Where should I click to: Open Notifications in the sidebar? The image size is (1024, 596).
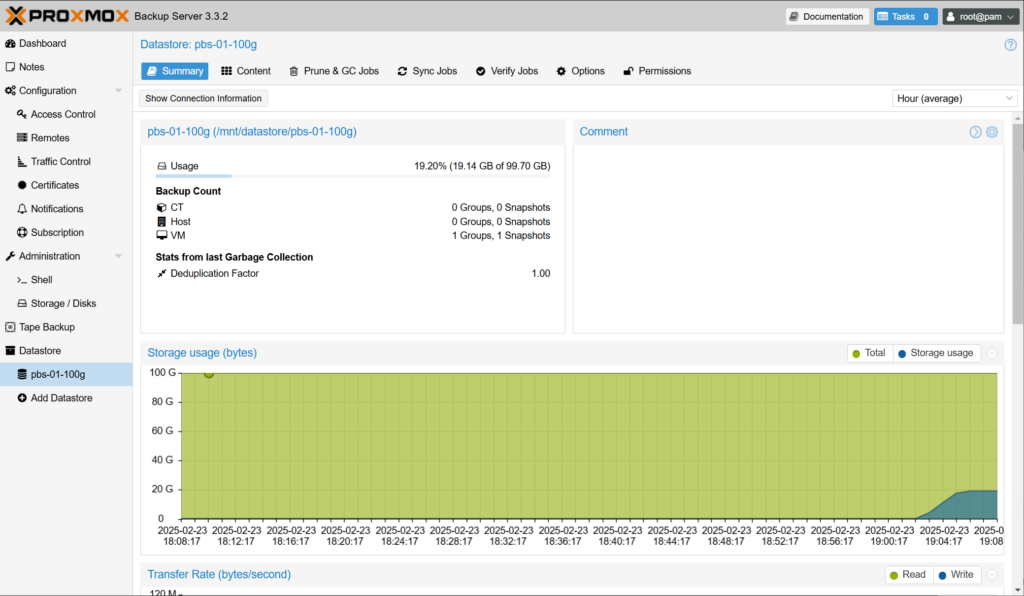pos(57,209)
